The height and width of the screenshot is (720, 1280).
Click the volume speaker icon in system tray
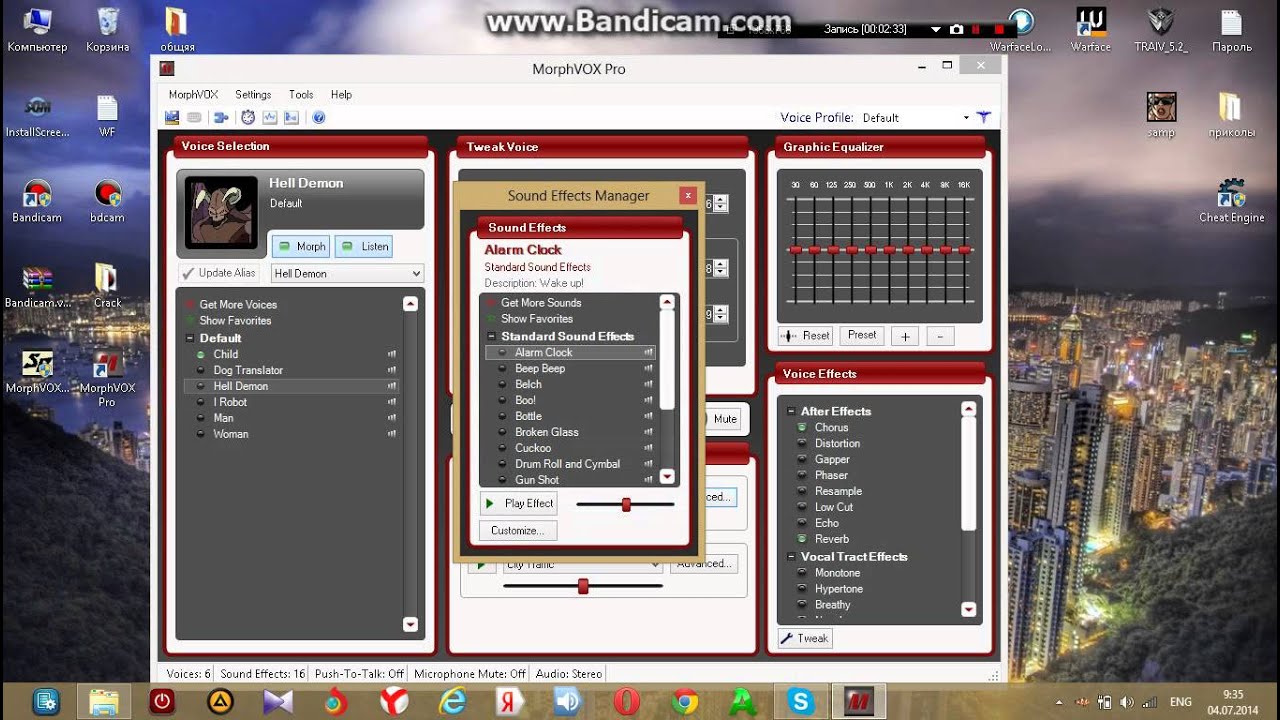pyautogui.click(x=1126, y=702)
